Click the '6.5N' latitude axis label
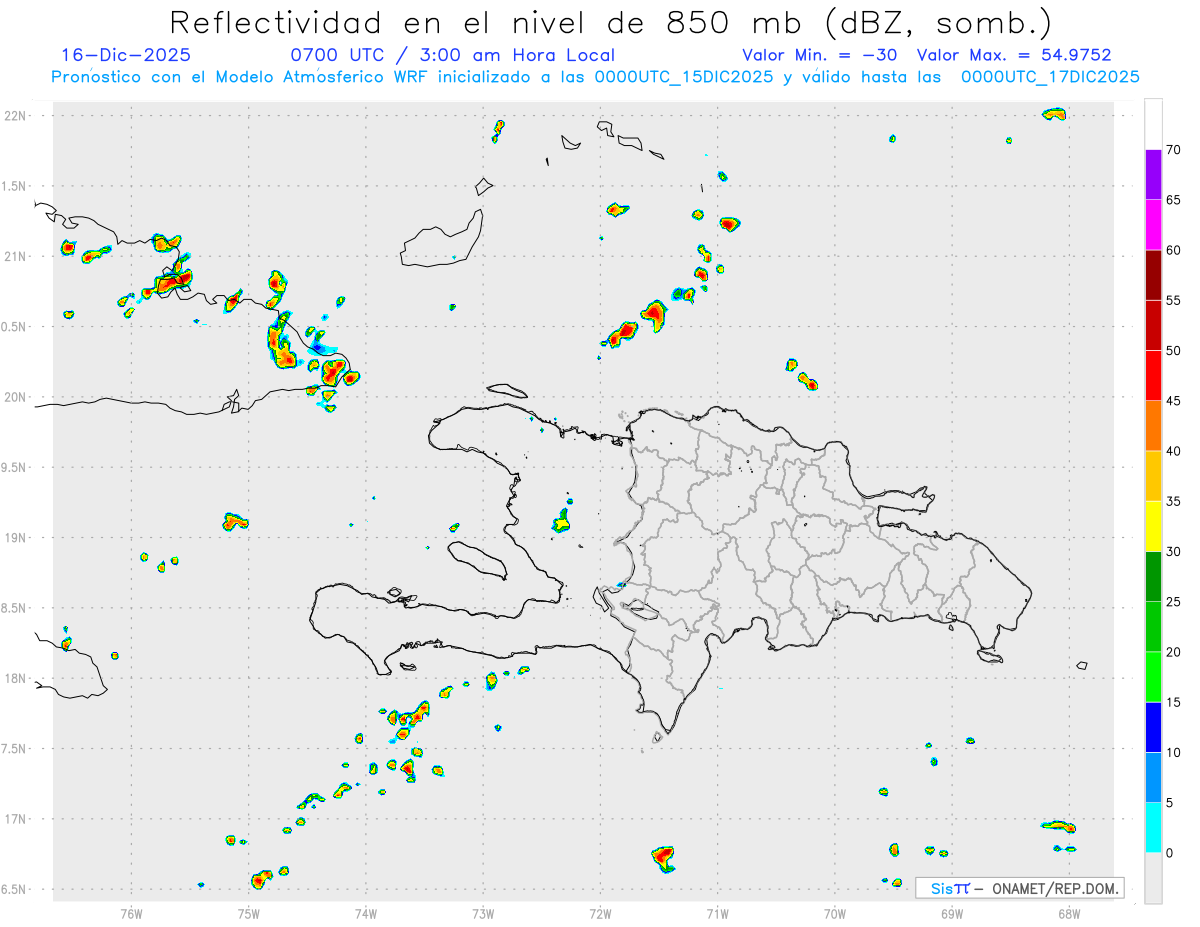1200x927 pixels. pos(15,889)
